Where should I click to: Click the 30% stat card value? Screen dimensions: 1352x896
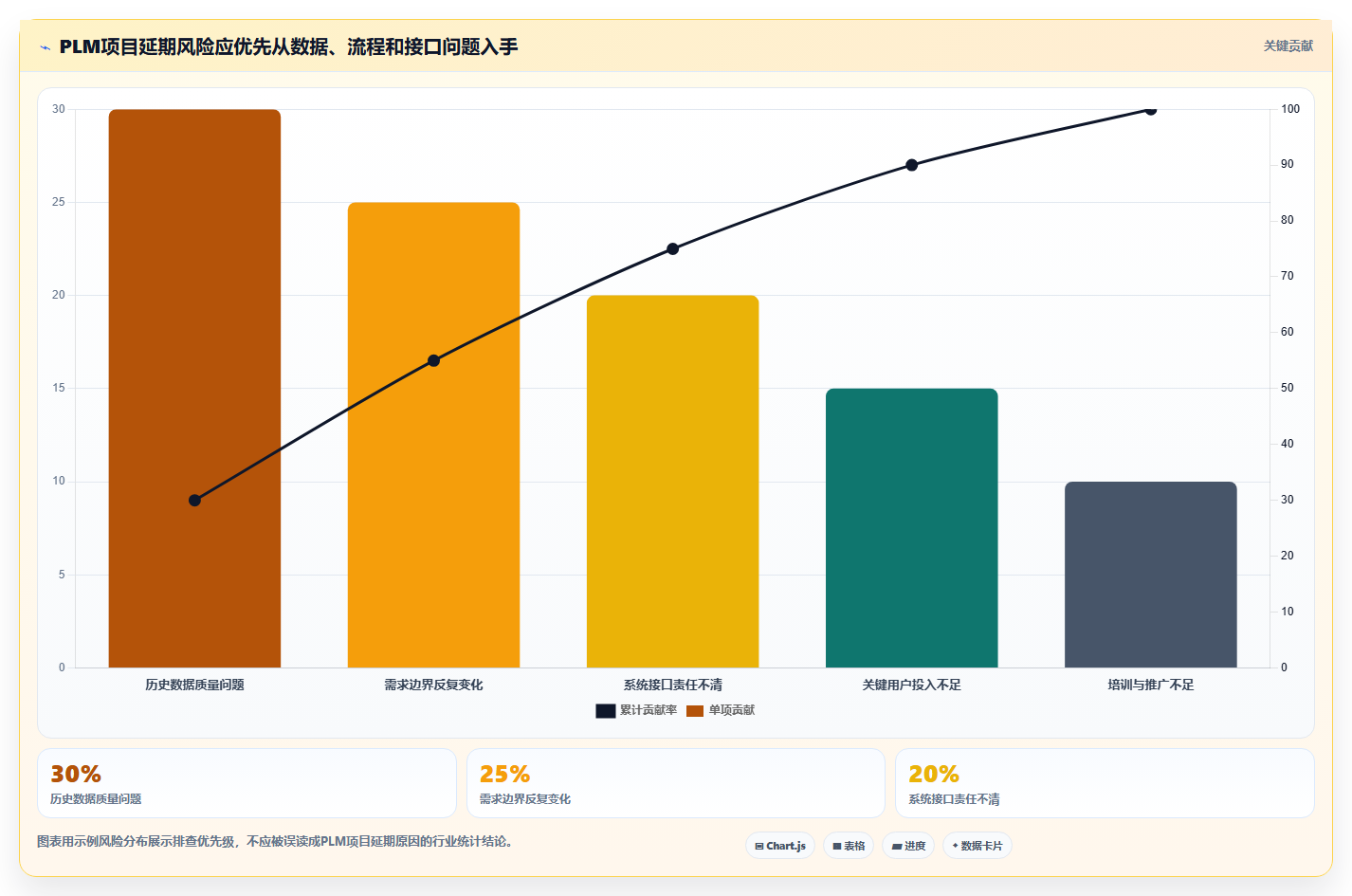pos(76,775)
